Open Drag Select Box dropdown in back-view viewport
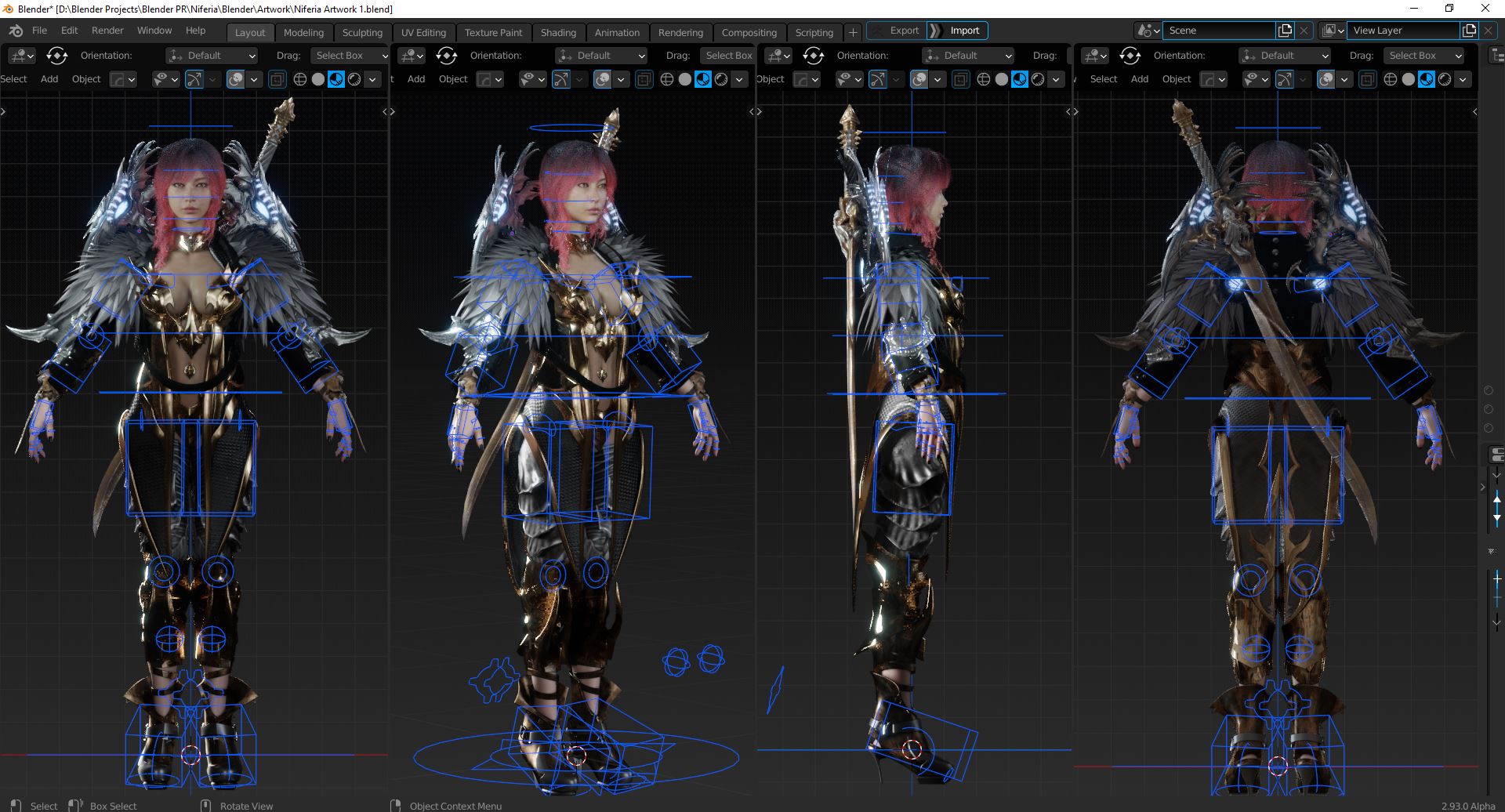 tap(1423, 56)
